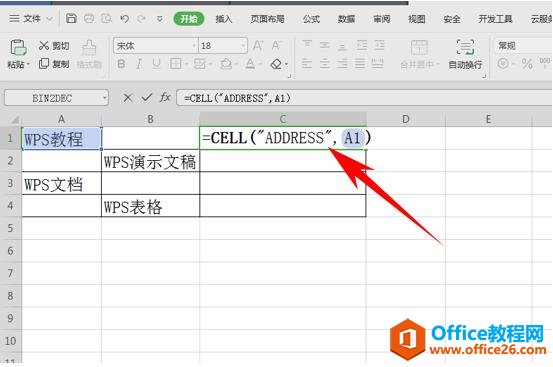Click the Borders grid icon
This screenshot has width=553, height=367.
click(175, 64)
